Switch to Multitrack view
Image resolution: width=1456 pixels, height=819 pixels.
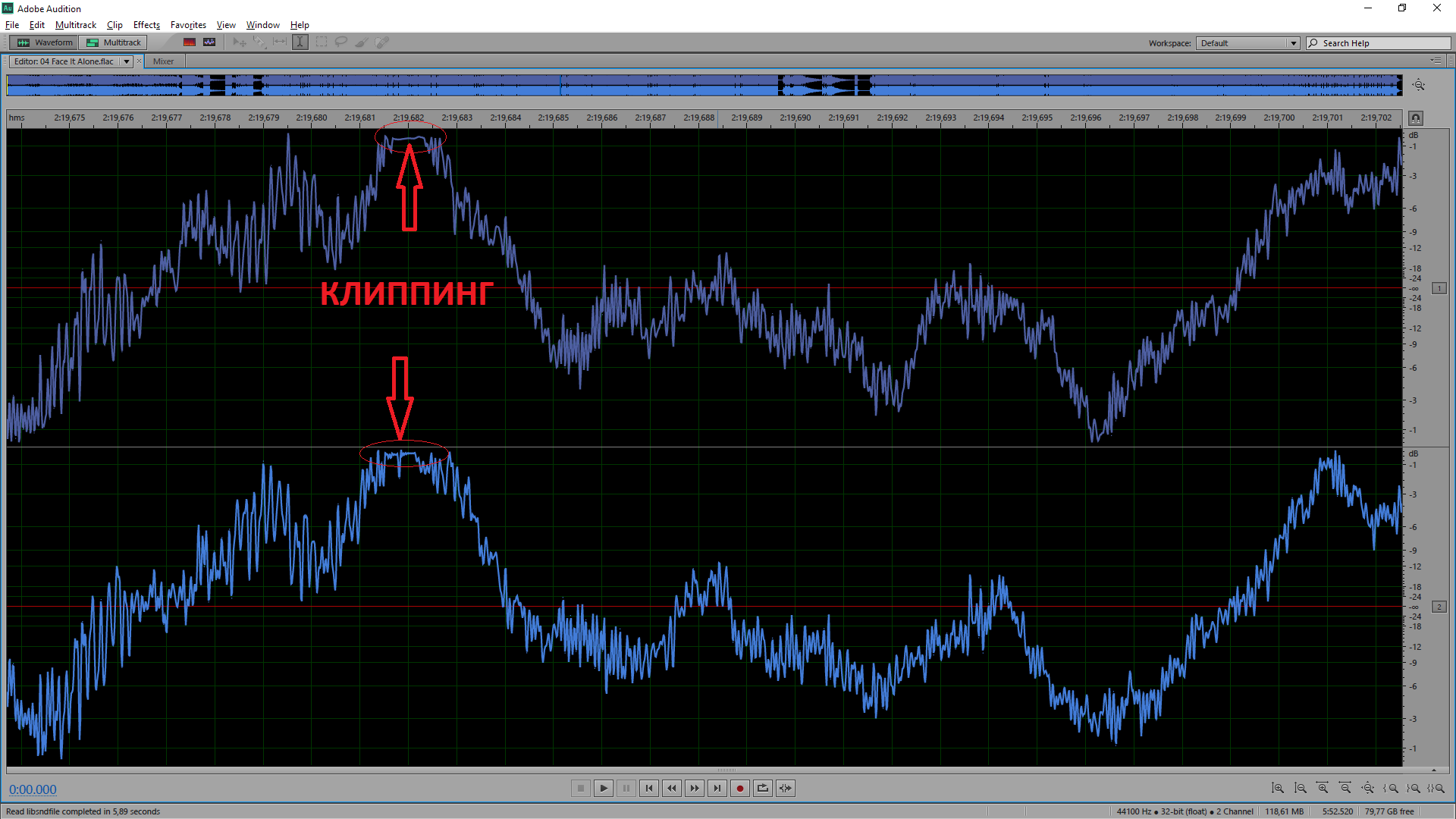pyautogui.click(x=115, y=42)
